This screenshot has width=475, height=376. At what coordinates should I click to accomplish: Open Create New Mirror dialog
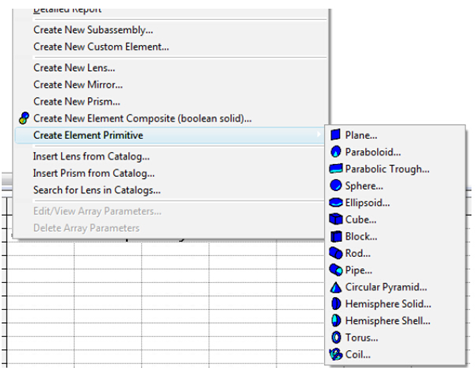(x=78, y=85)
